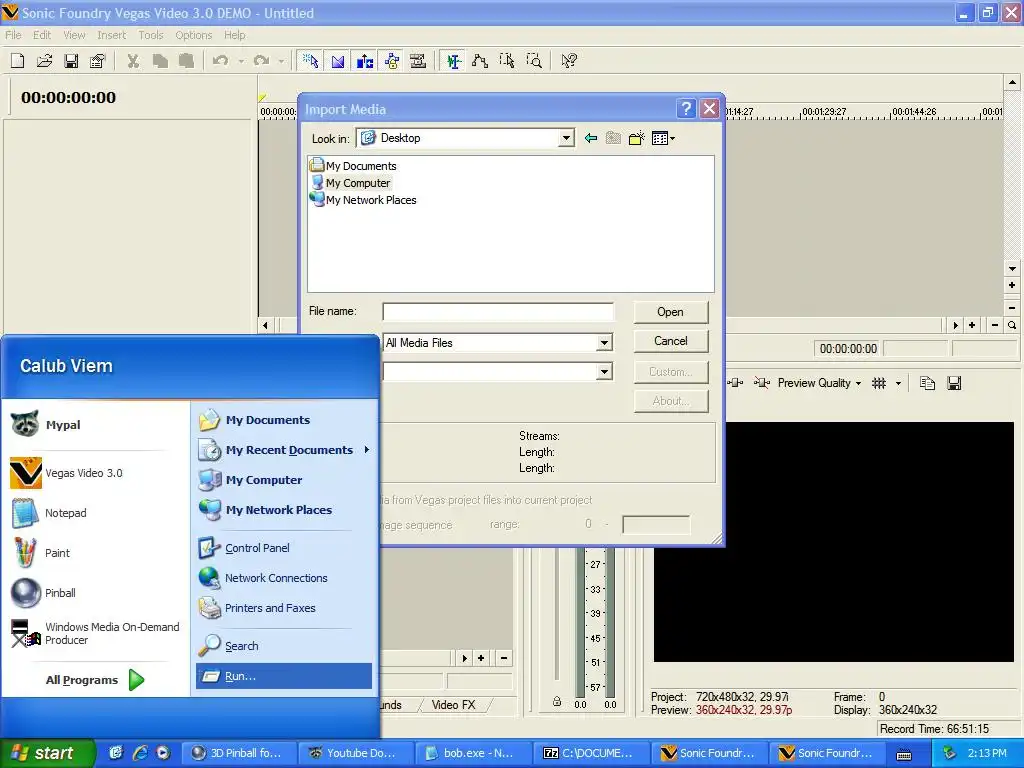Copy snapshot to clipboard icon

click(x=927, y=383)
